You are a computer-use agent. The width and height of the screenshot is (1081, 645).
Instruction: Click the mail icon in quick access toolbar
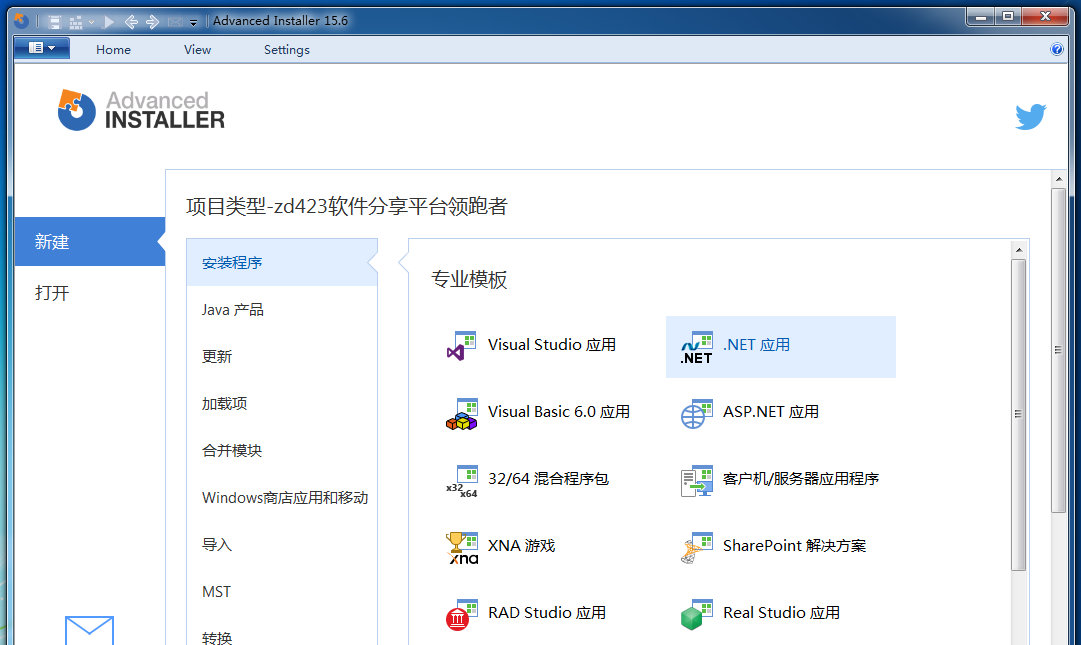[175, 22]
